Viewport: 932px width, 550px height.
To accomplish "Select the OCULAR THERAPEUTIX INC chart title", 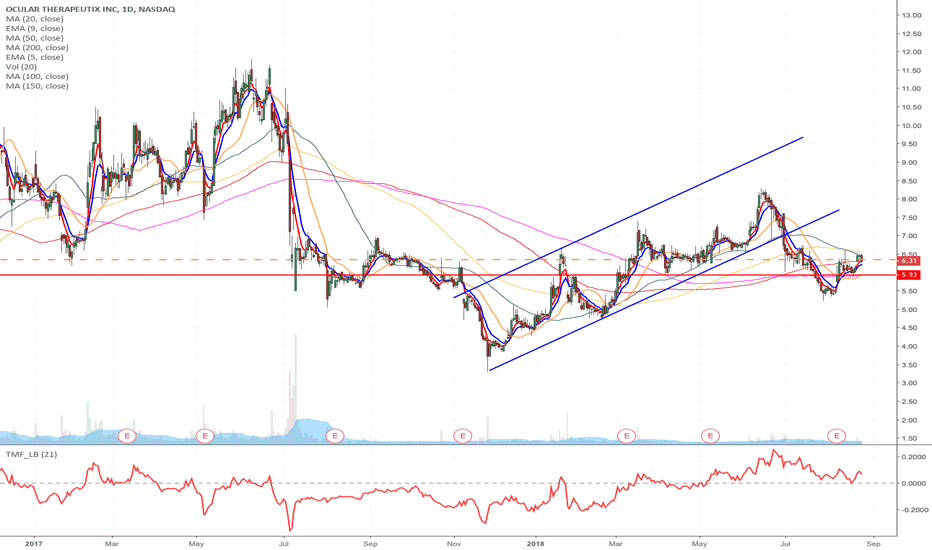I will coord(90,10).
